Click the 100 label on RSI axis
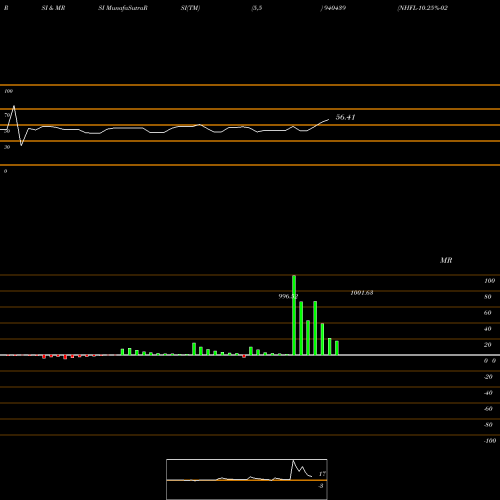This screenshot has height=500, width=500. pyautogui.click(x=8, y=91)
